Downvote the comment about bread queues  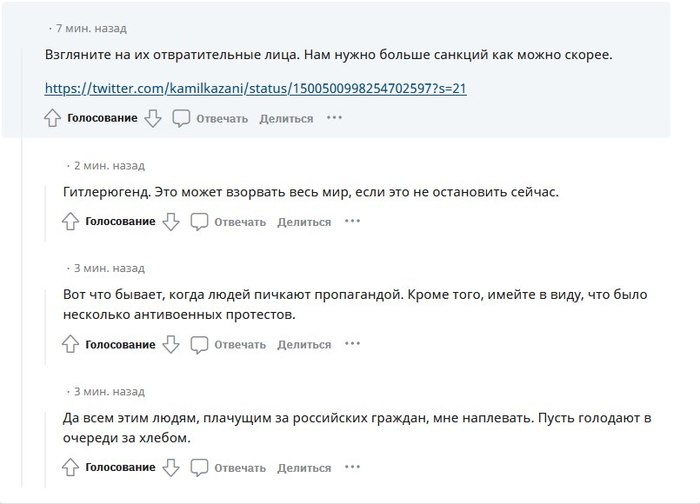[x=171, y=468]
